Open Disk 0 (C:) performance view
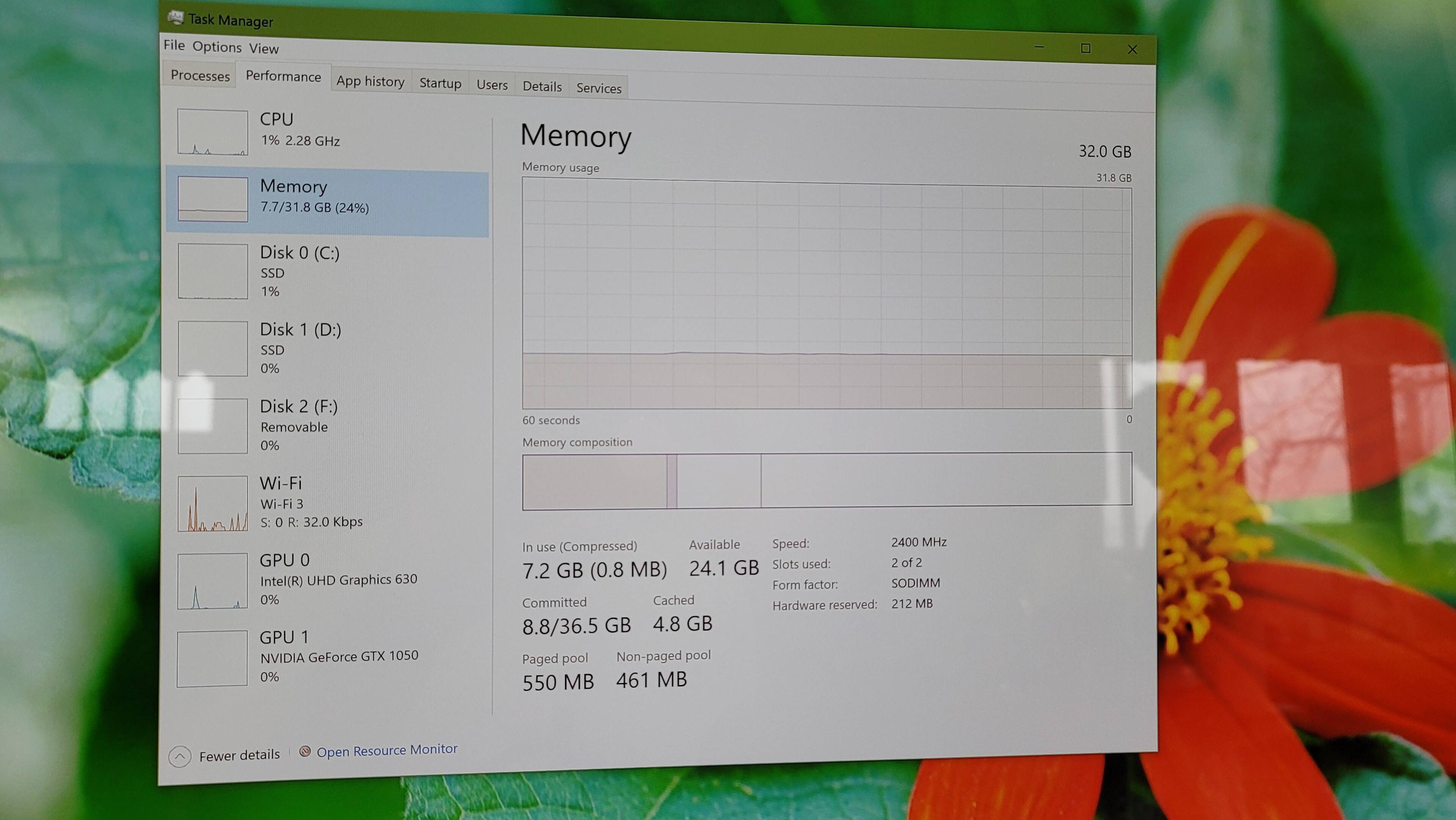Image resolution: width=1456 pixels, height=820 pixels. click(x=300, y=270)
